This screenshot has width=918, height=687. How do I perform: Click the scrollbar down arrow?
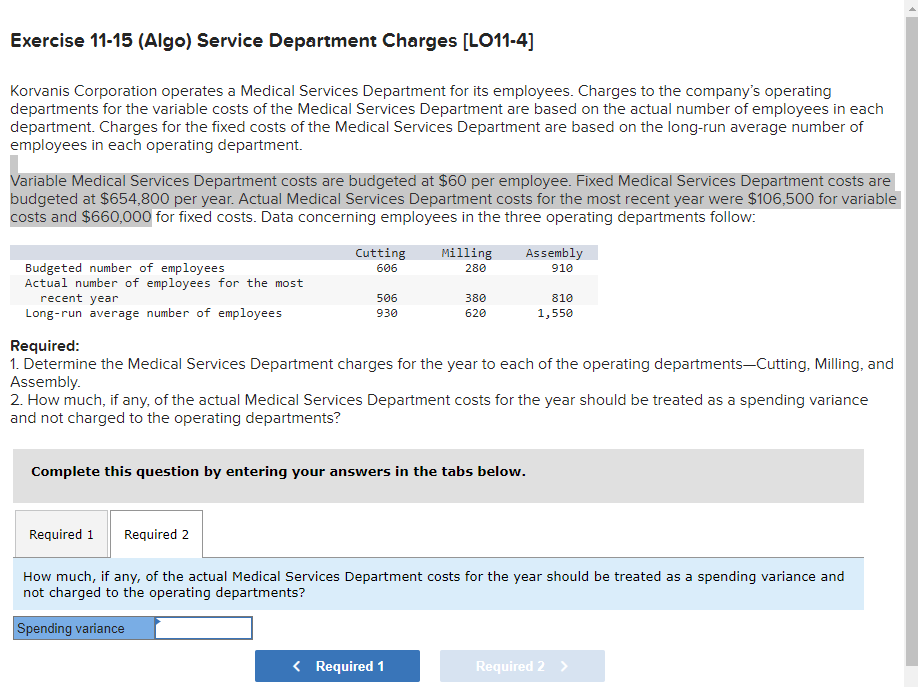point(911,679)
